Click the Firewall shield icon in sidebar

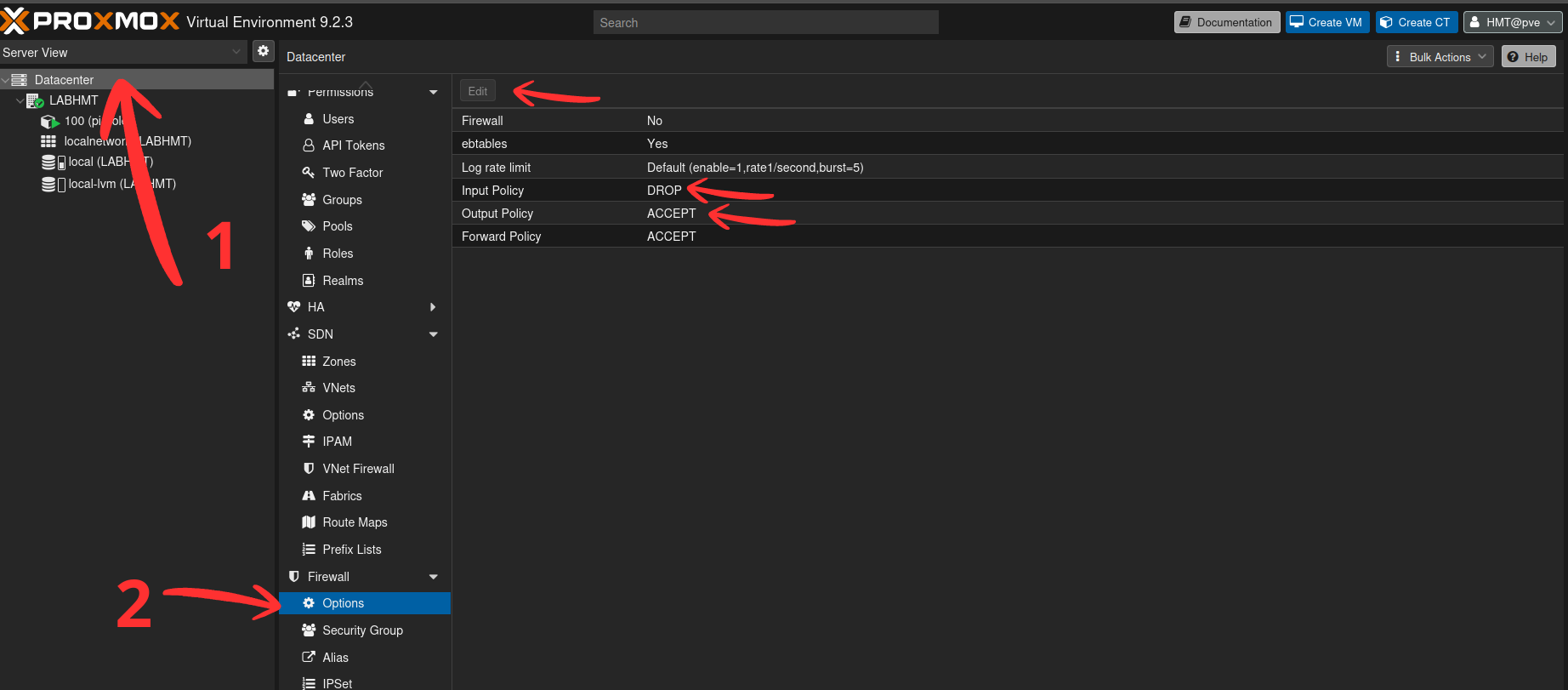click(294, 577)
